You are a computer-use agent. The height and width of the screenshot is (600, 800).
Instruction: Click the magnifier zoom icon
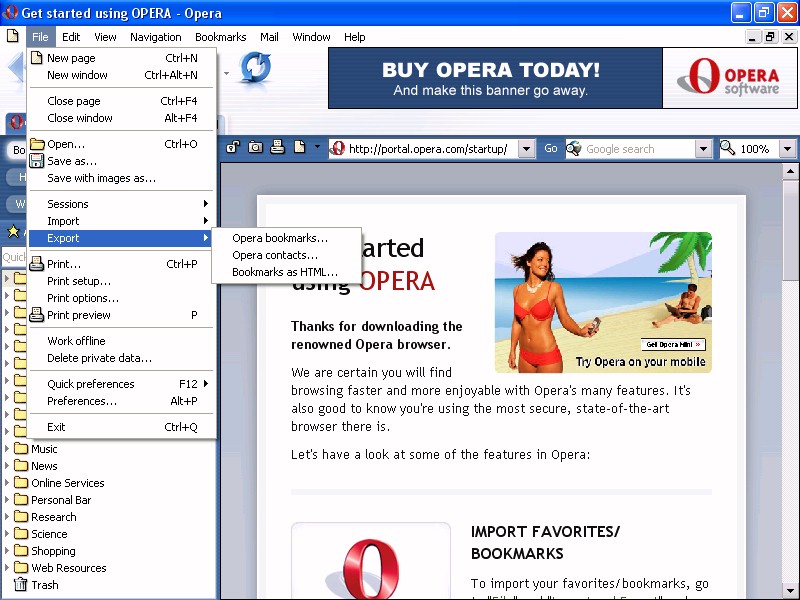pyautogui.click(x=727, y=149)
